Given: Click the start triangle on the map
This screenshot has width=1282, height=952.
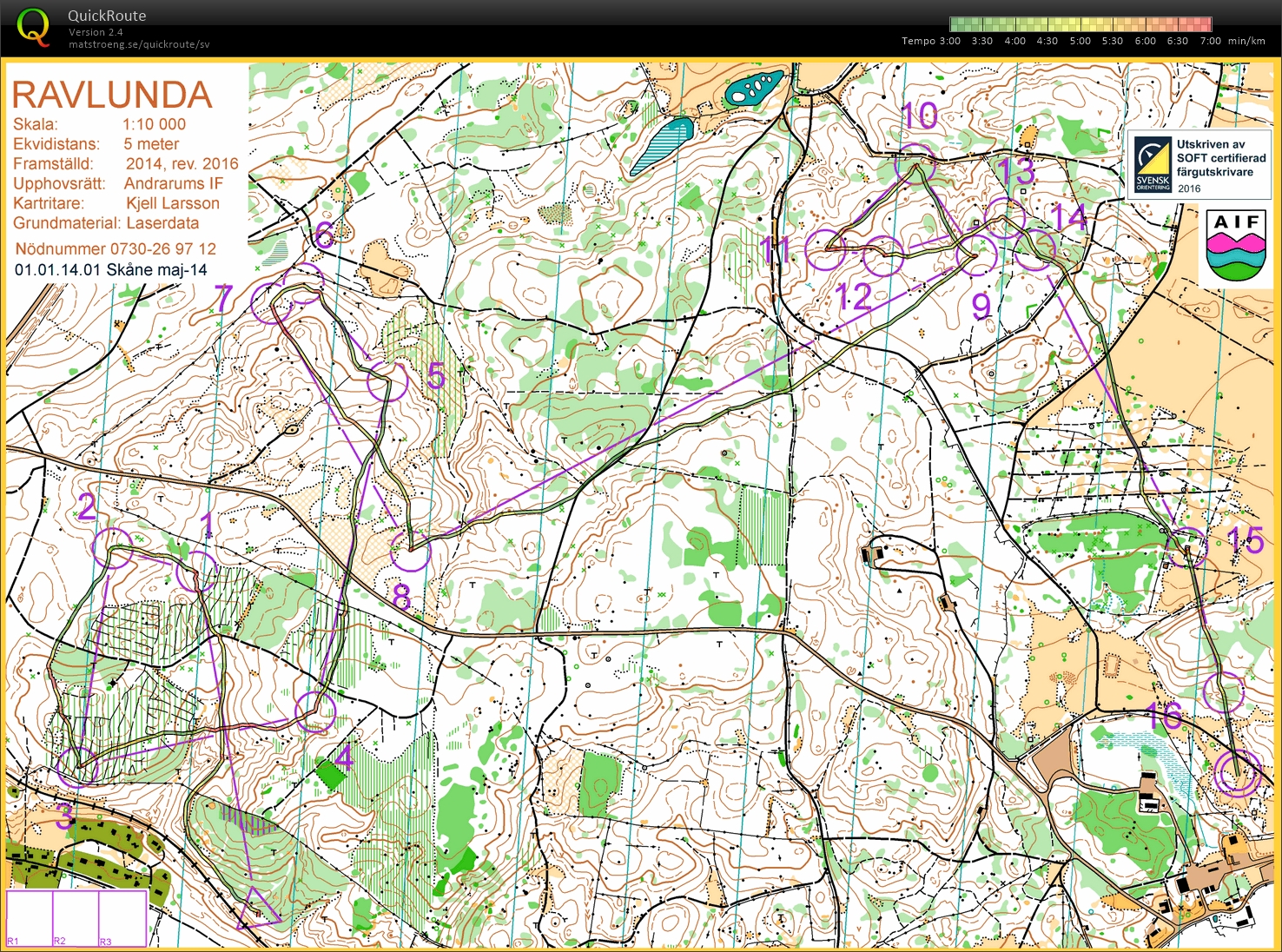Looking at the screenshot, I should [258, 909].
